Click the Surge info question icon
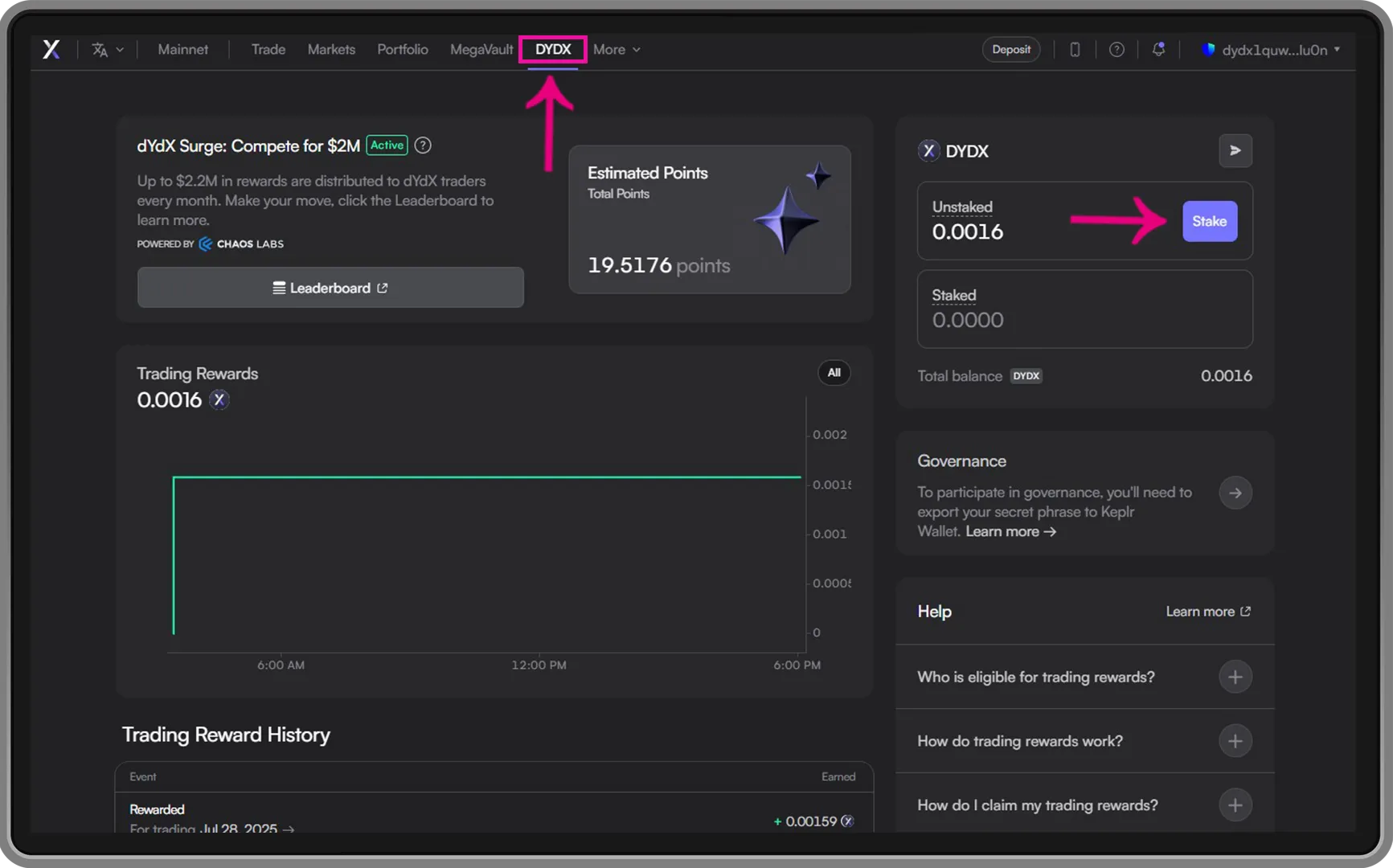Viewport: 1393px width, 868px height. (423, 145)
